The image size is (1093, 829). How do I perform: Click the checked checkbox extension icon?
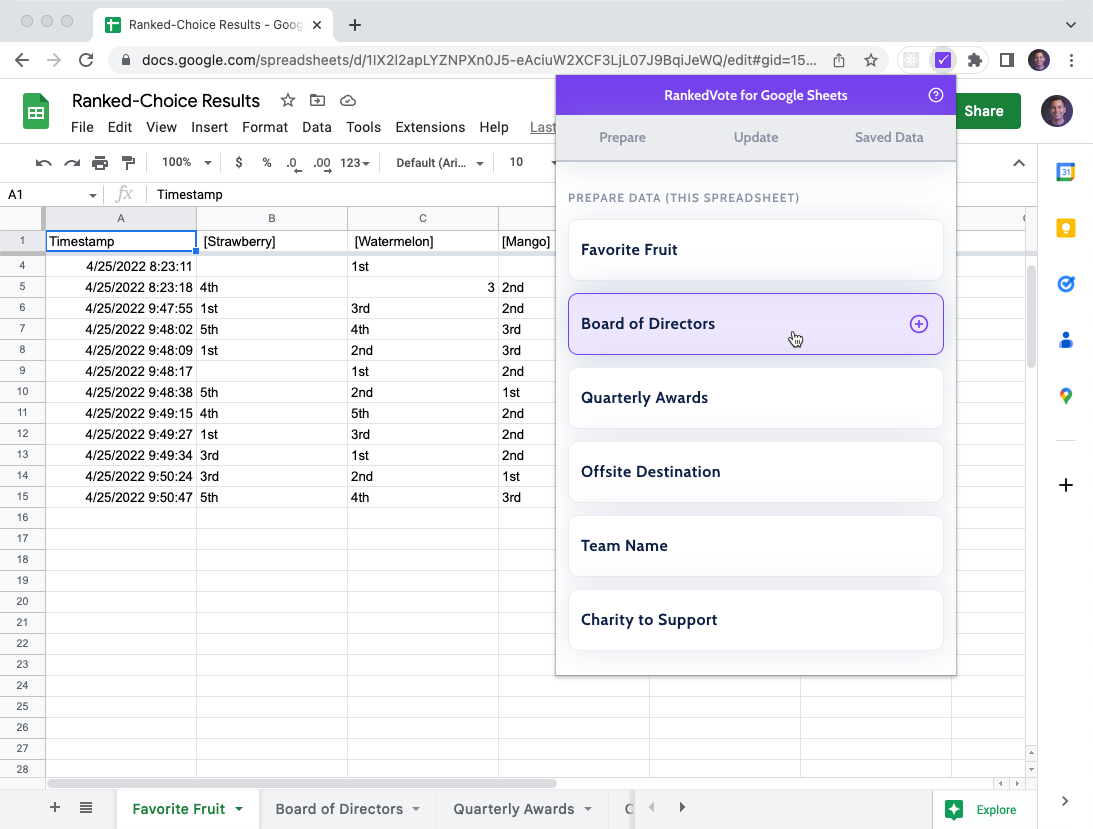pos(942,60)
